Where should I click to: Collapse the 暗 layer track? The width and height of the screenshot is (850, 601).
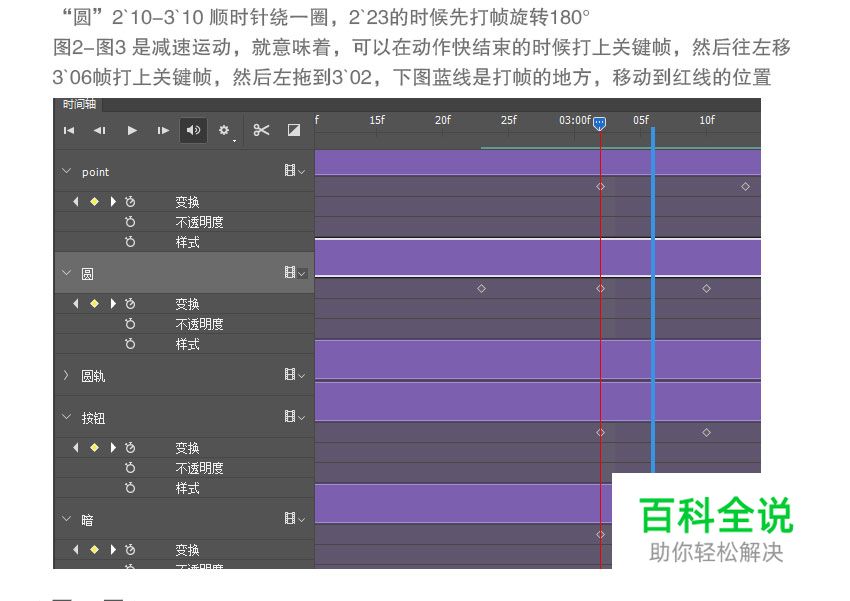[66, 518]
